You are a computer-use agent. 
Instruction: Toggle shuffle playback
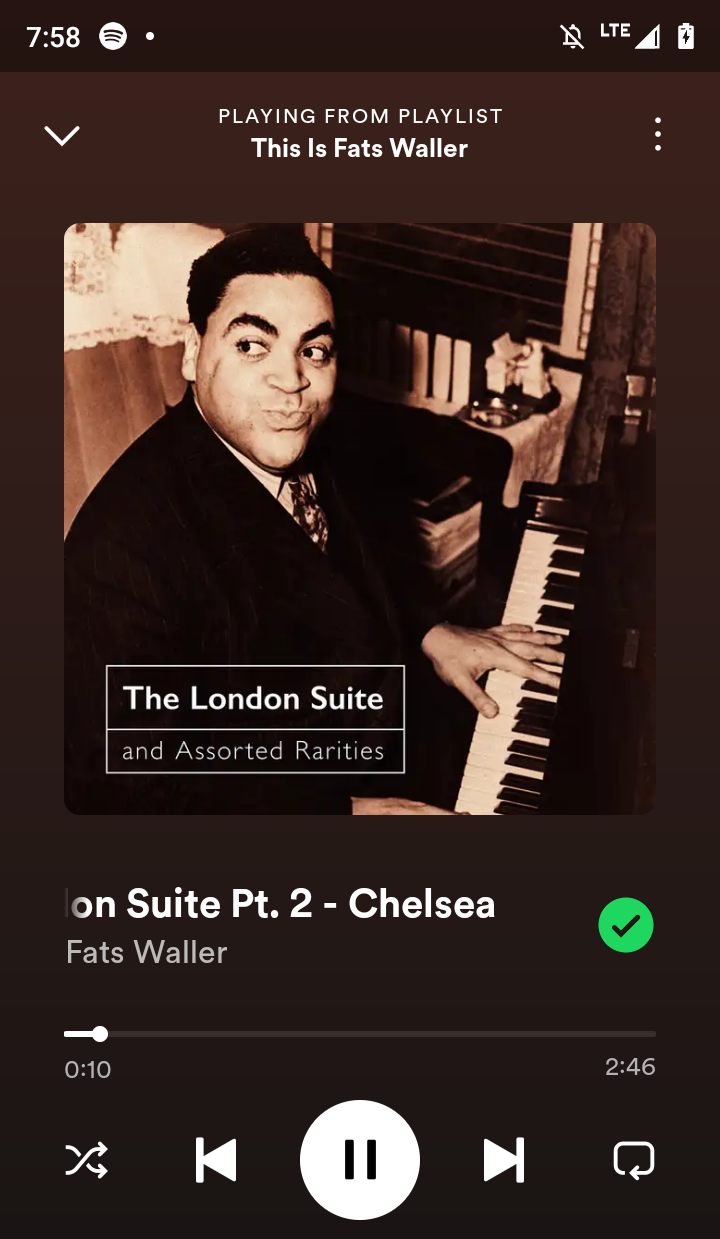[x=87, y=1160]
